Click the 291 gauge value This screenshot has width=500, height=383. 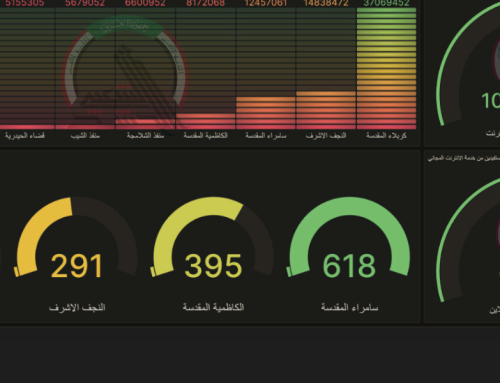pyautogui.click(x=77, y=266)
